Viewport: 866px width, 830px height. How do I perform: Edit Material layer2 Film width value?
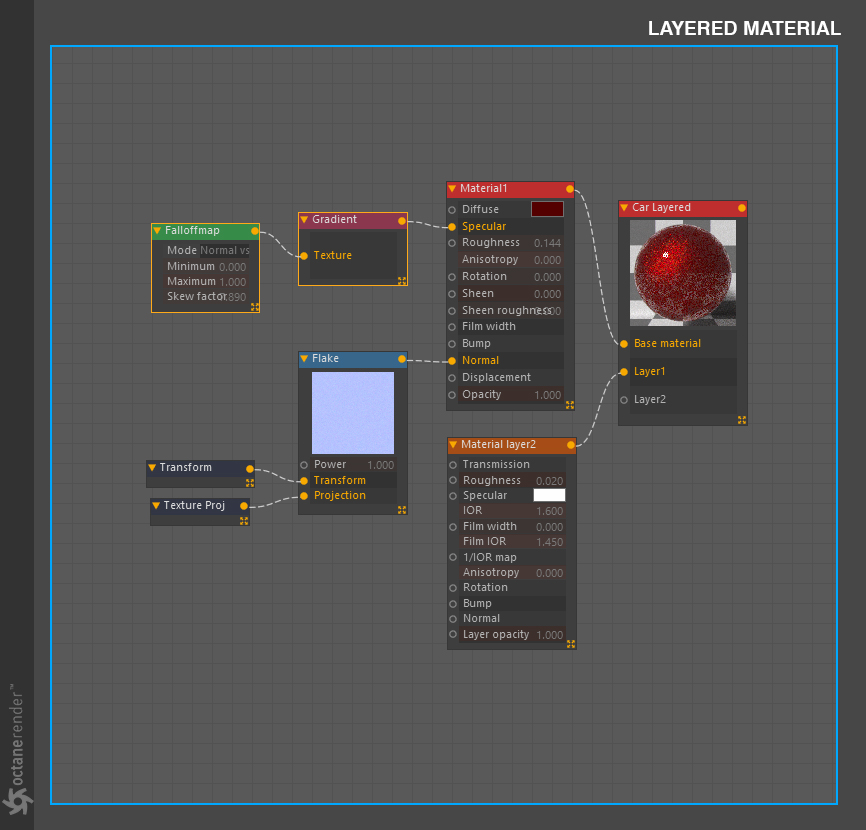[x=550, y=527]
